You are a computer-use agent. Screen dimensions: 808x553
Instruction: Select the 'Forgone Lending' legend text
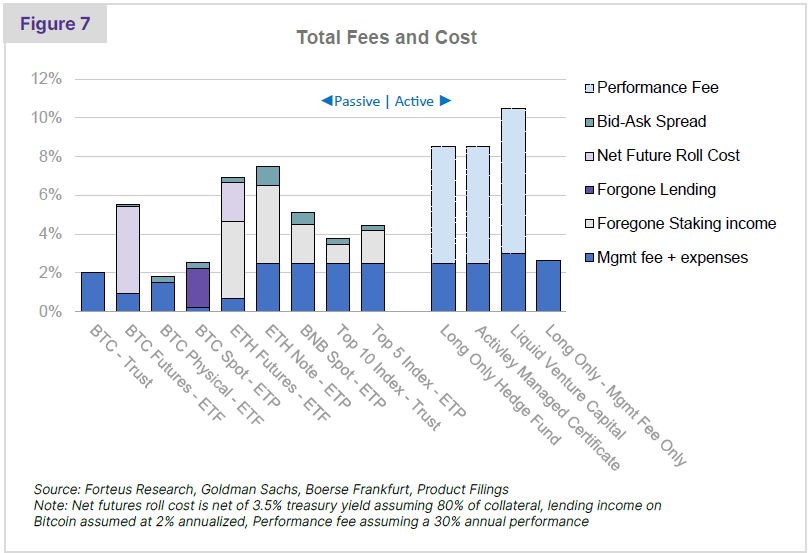coord(656,190)
